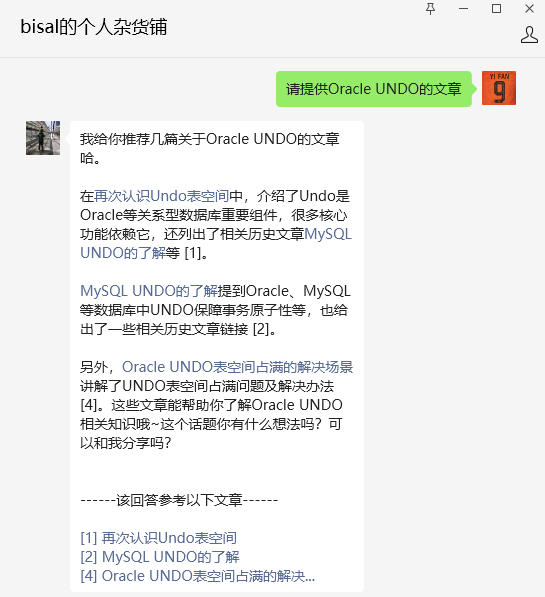Viewport: 545px width, 597px height.
Task: Open Oracle UNDO表空间占满的解决场景 link
Action: [x=237, y=367]
